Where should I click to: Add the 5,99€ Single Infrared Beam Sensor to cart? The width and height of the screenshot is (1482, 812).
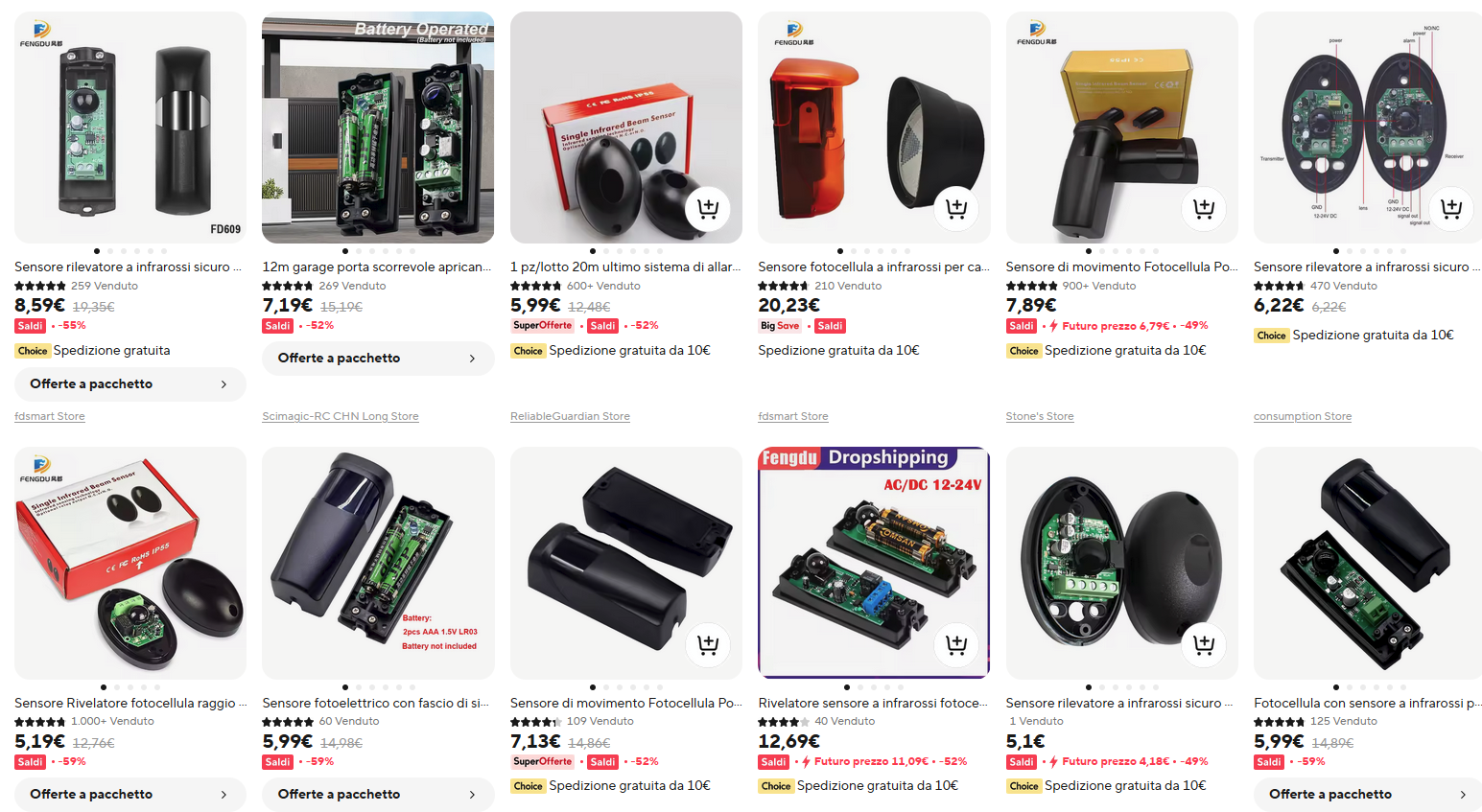708,208
